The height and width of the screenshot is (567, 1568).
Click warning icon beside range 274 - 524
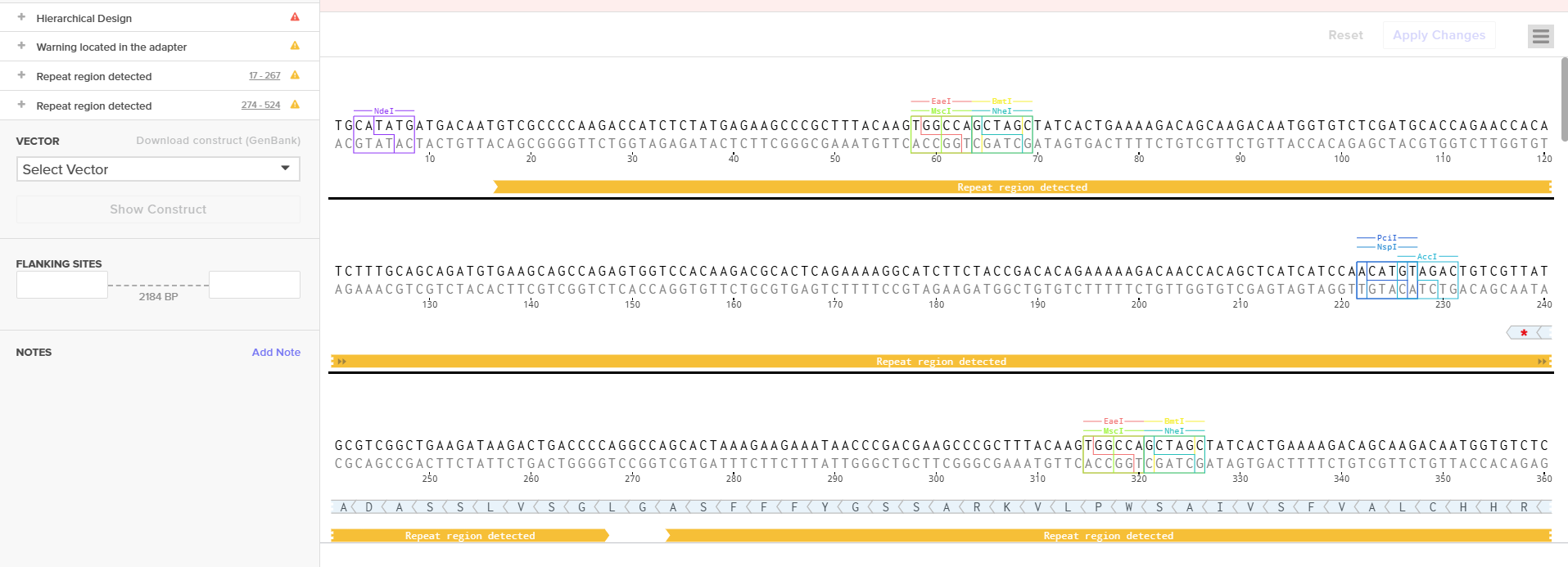295,105
